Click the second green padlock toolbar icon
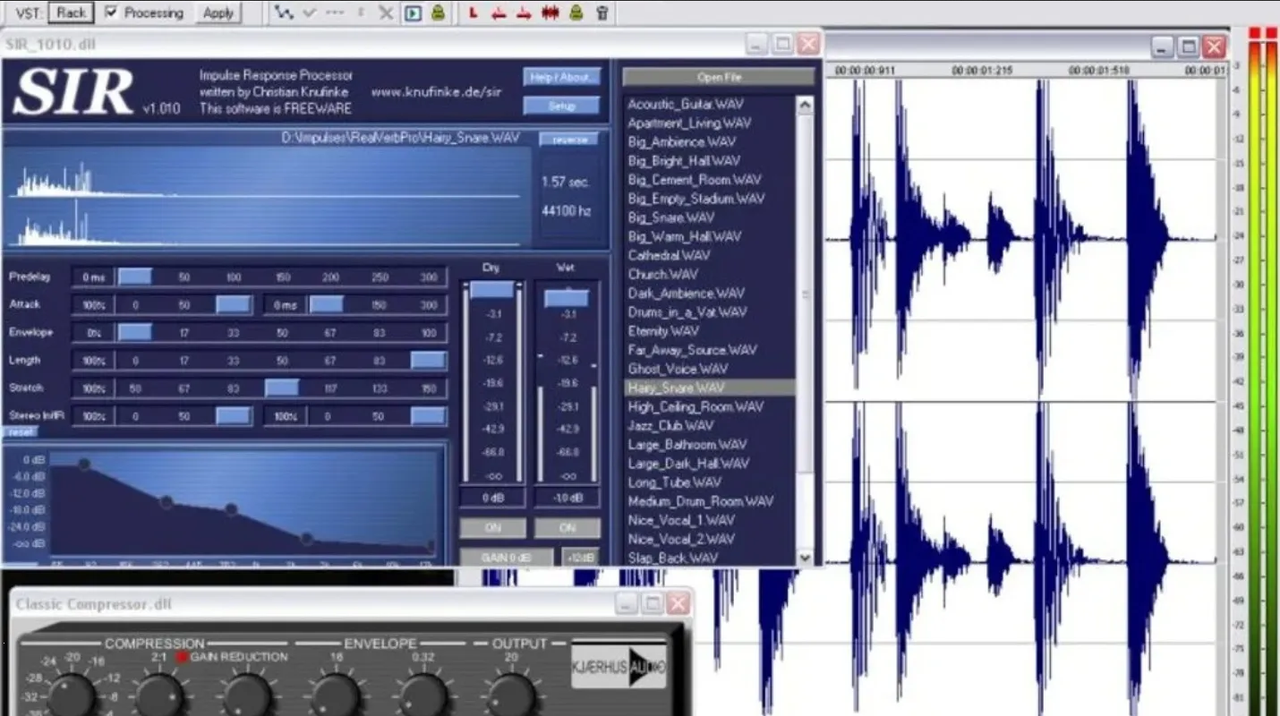This screenshot has height=716, width=1280. 576,13
